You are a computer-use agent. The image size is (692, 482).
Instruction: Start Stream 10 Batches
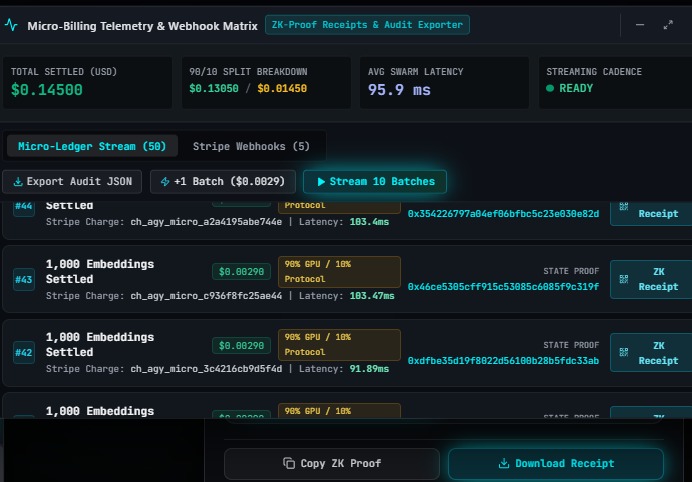pos(375,181)
